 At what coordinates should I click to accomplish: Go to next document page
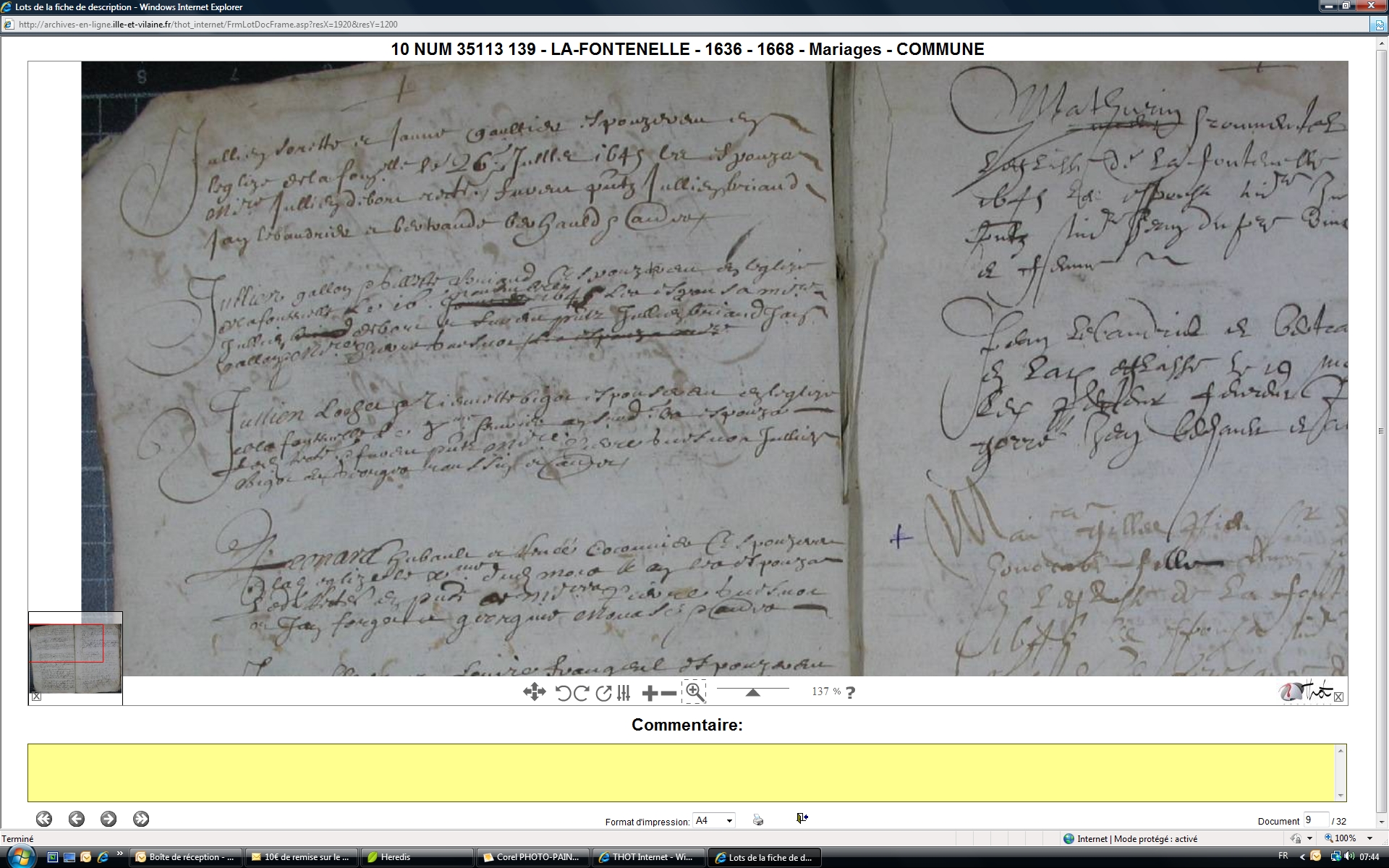109,819
